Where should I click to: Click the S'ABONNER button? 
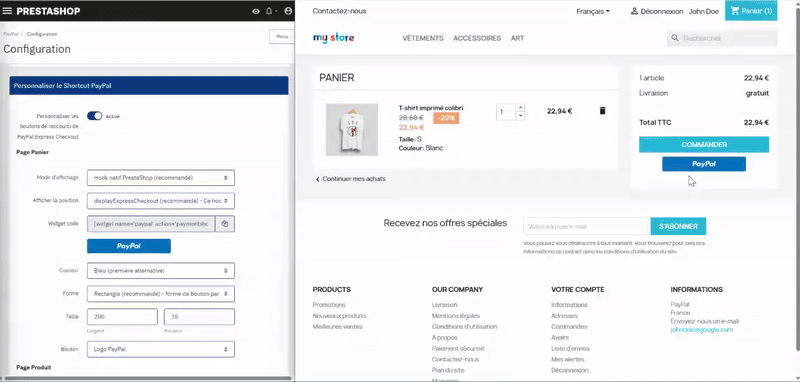(x=678, y=226)
